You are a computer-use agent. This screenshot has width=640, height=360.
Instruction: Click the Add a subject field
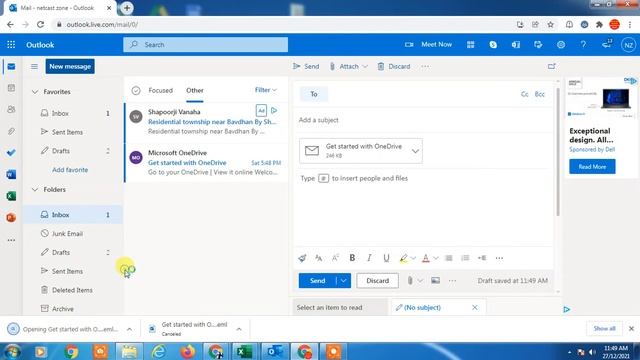pyautogui.click(x=424, y=120)
